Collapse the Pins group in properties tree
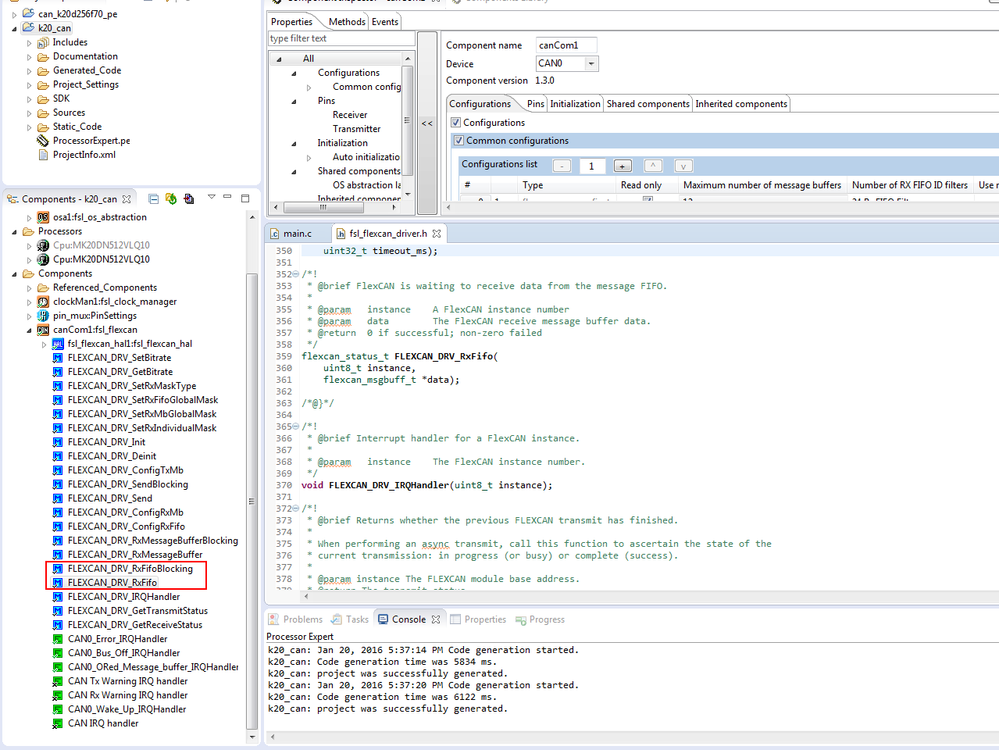The width and height of the screenshot is (999, 750). [x=294, y=101]
